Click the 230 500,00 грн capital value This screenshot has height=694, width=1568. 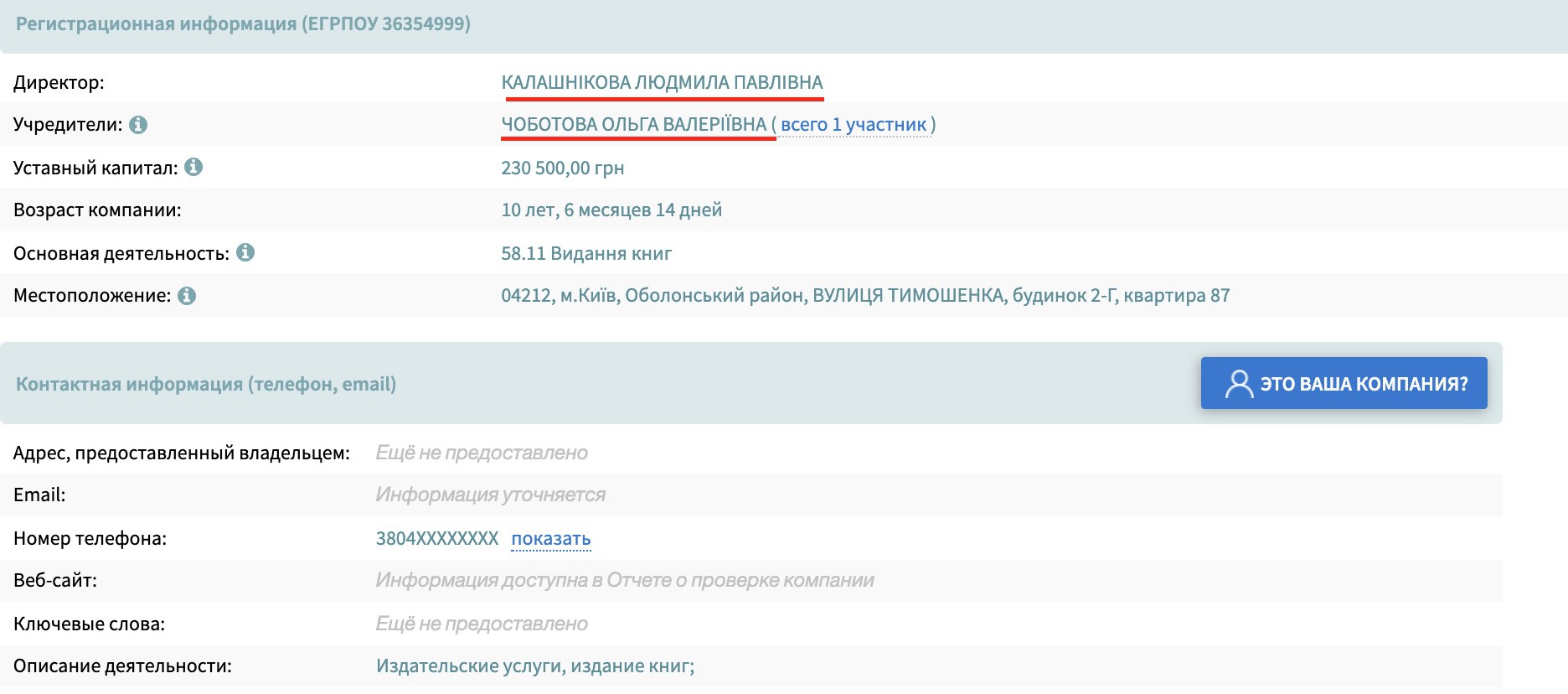pyautogui.click(x=562, y=168)
